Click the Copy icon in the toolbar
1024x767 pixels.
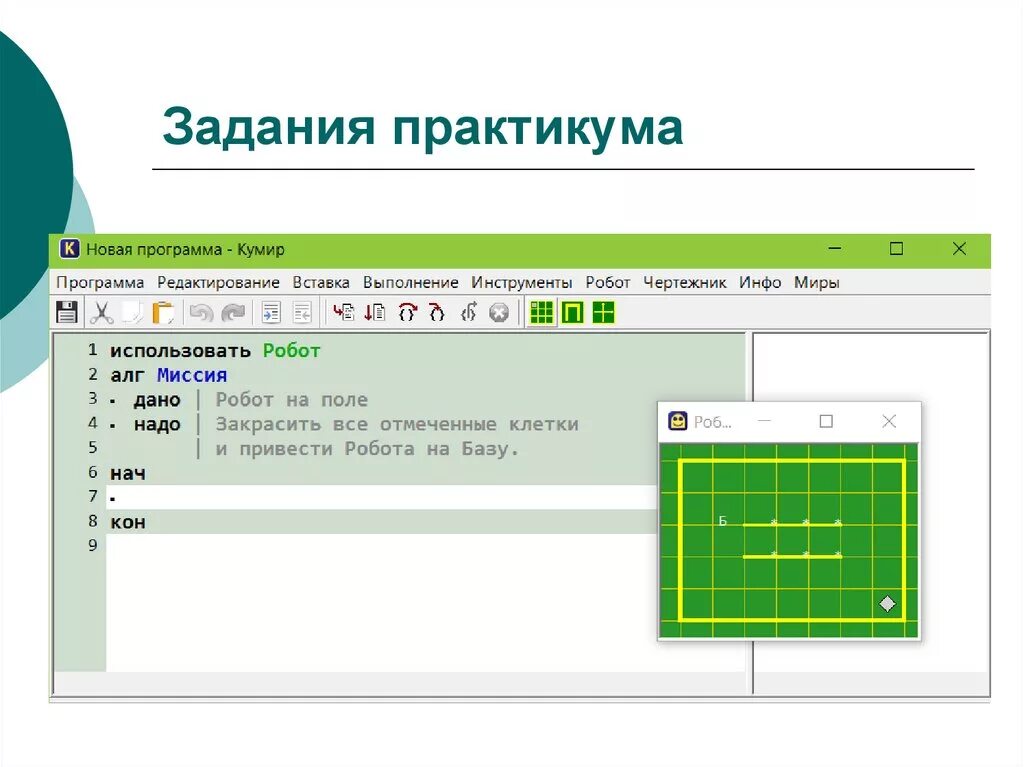pyautogui.click(x=132, y=312)
